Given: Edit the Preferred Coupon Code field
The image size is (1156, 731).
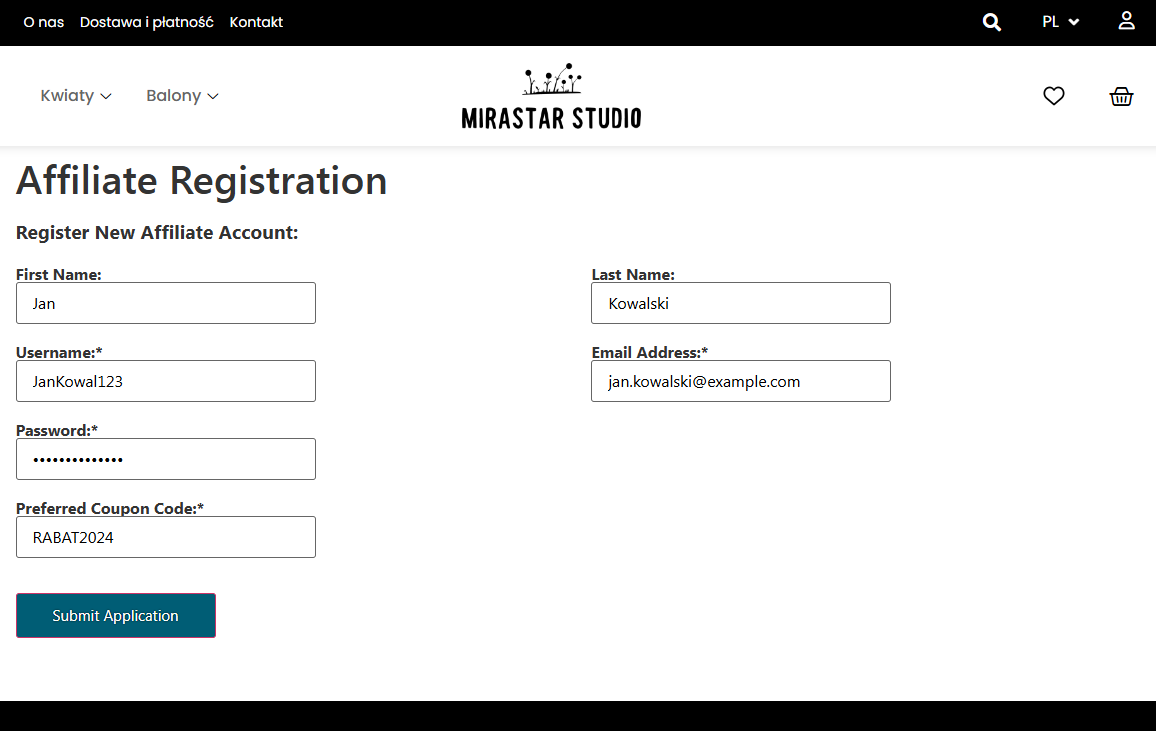Looking at the screenshot, I should (x=166, y=537).
